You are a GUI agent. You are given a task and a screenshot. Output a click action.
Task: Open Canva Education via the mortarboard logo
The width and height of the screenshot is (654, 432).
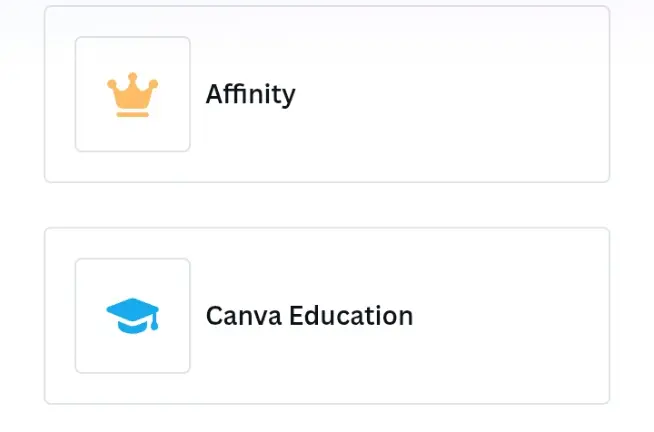tap(133, 316)
